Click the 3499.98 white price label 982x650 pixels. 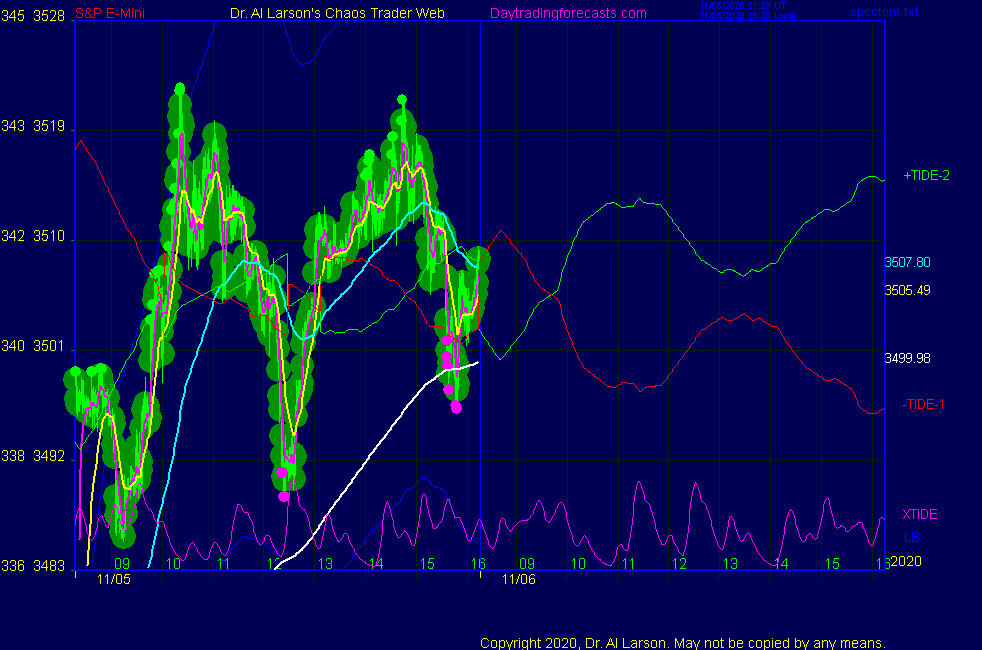pos(907,358)
